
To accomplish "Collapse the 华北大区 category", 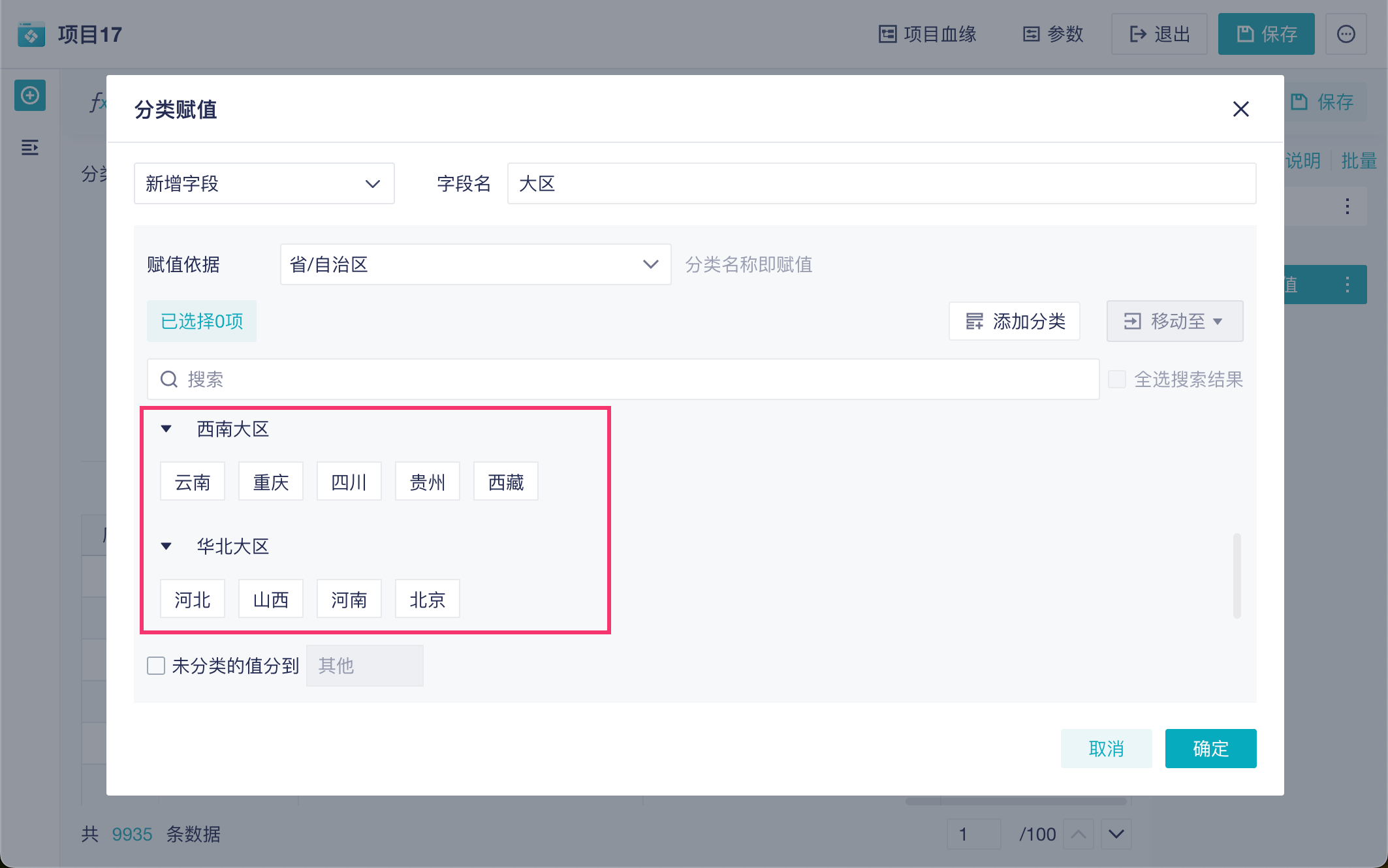I will (x=166, y=546).
